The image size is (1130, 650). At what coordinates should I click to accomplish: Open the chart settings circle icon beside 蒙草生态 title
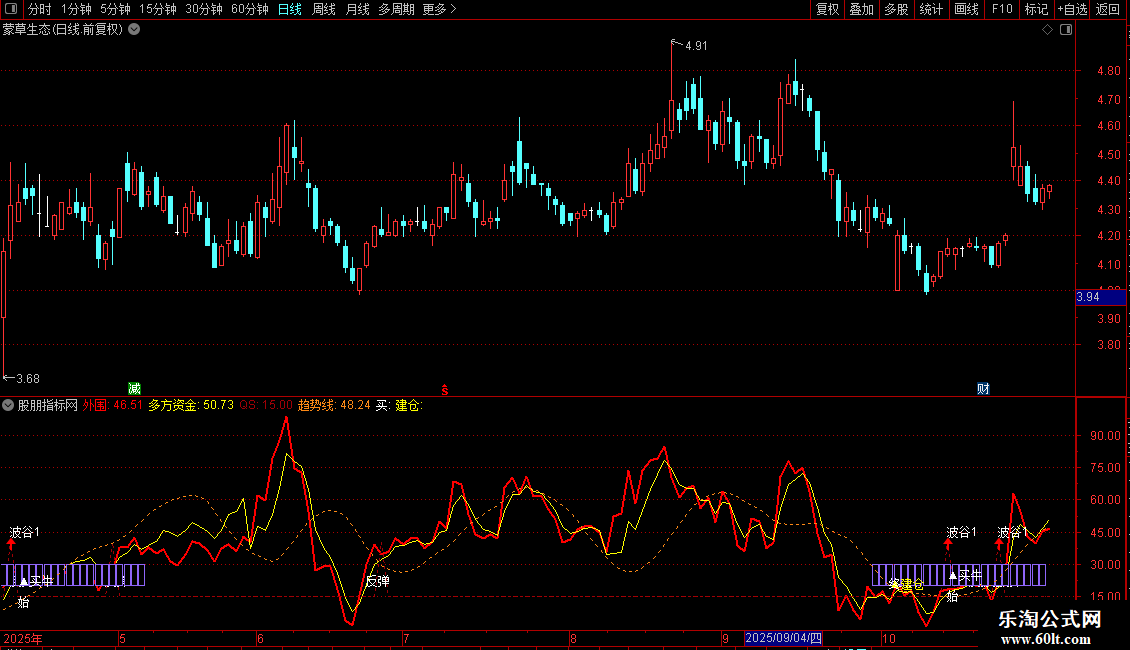click(134, 30)
